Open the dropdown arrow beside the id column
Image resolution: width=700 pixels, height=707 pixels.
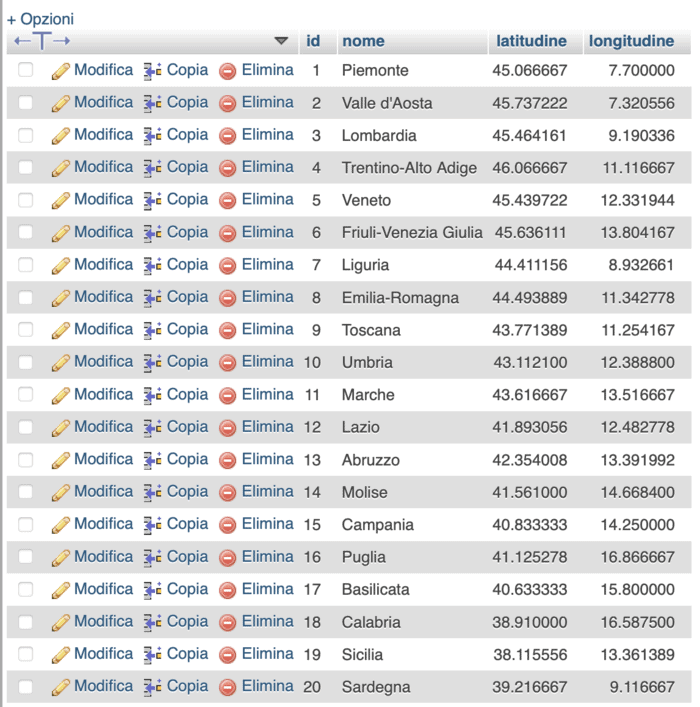click(281, 41)
